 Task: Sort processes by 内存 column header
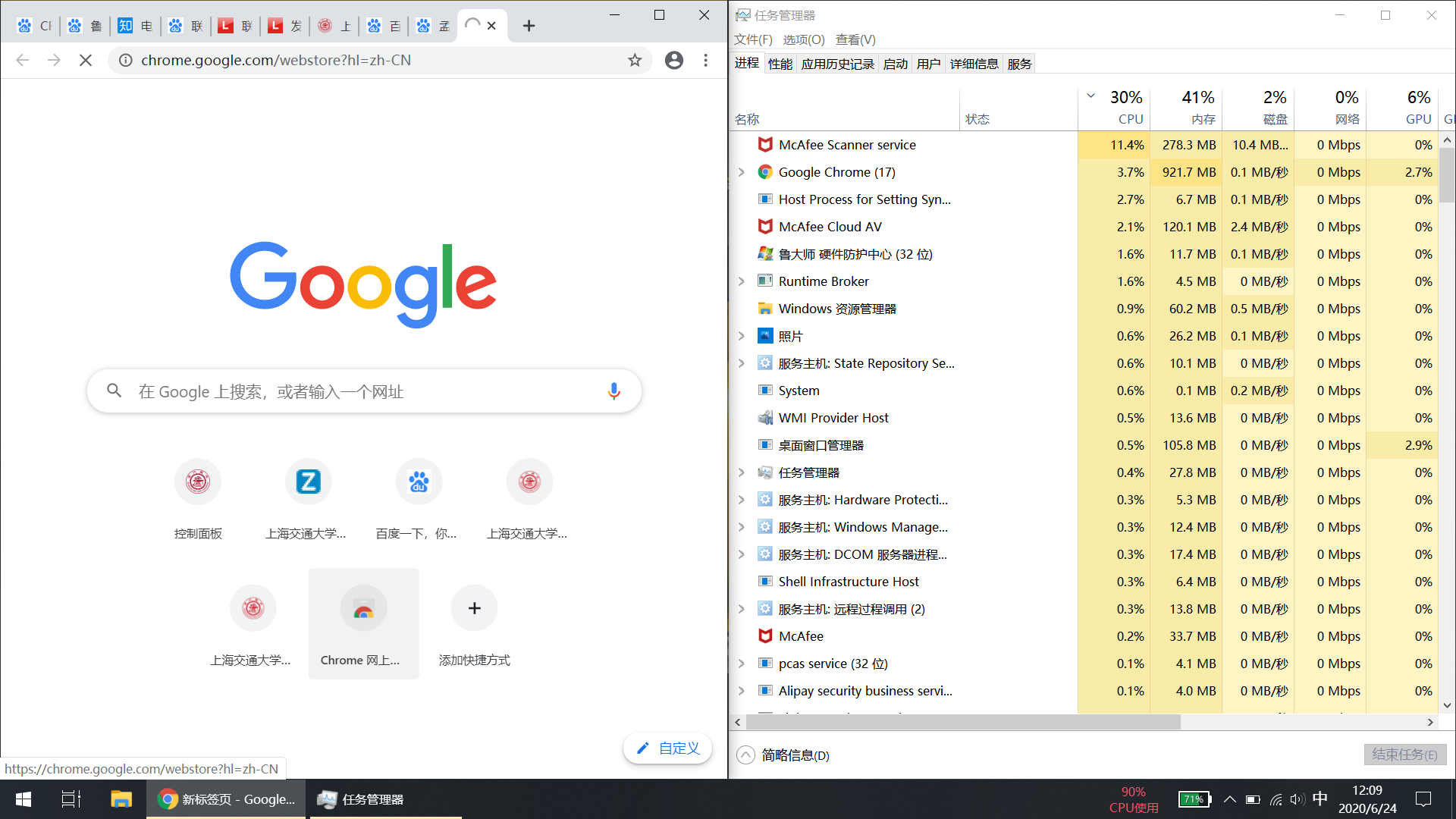pyautogui.click(x=1186, y=108)
